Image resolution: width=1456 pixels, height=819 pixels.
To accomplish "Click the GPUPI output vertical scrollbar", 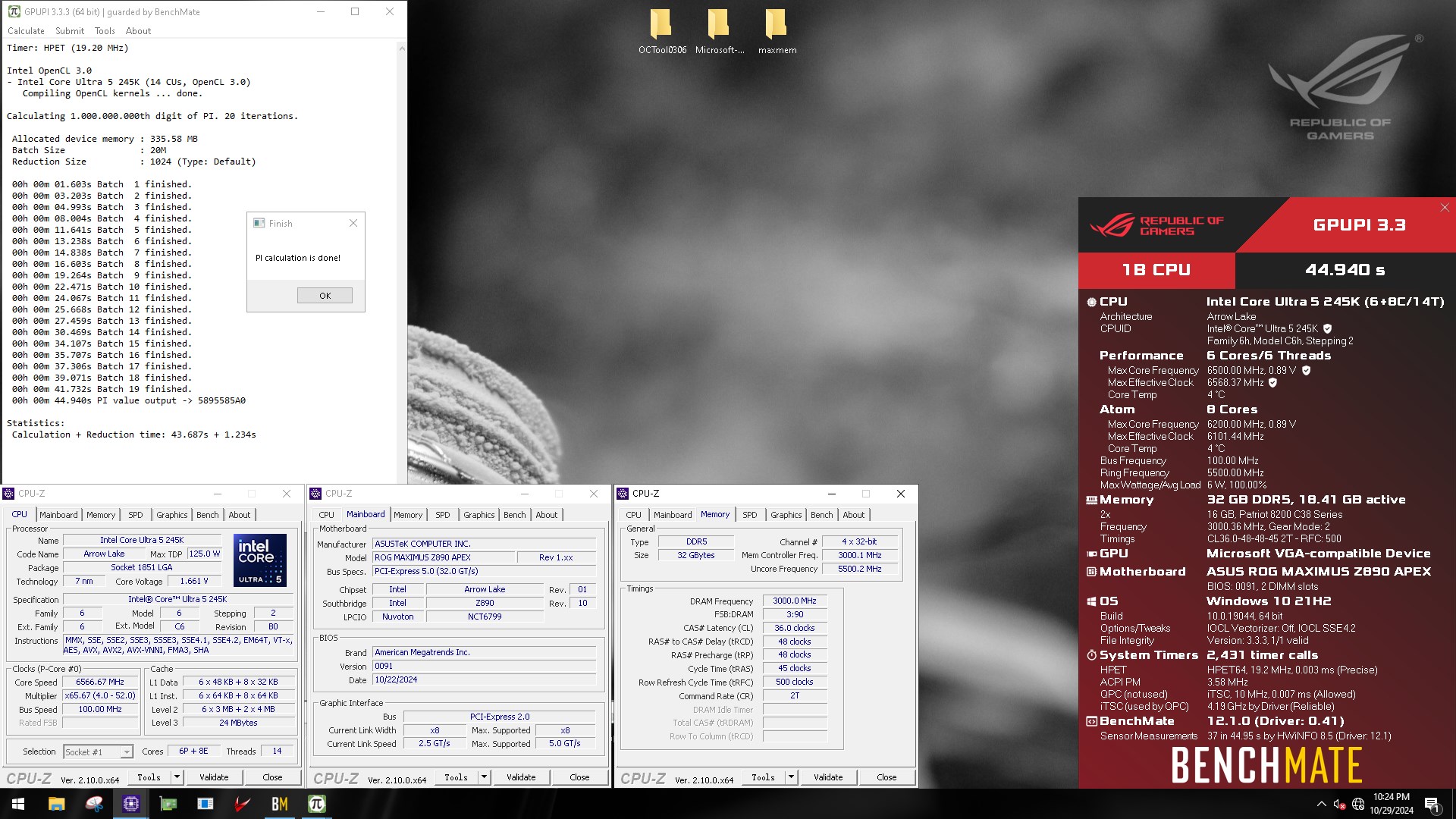I will [x=401, y=262].
